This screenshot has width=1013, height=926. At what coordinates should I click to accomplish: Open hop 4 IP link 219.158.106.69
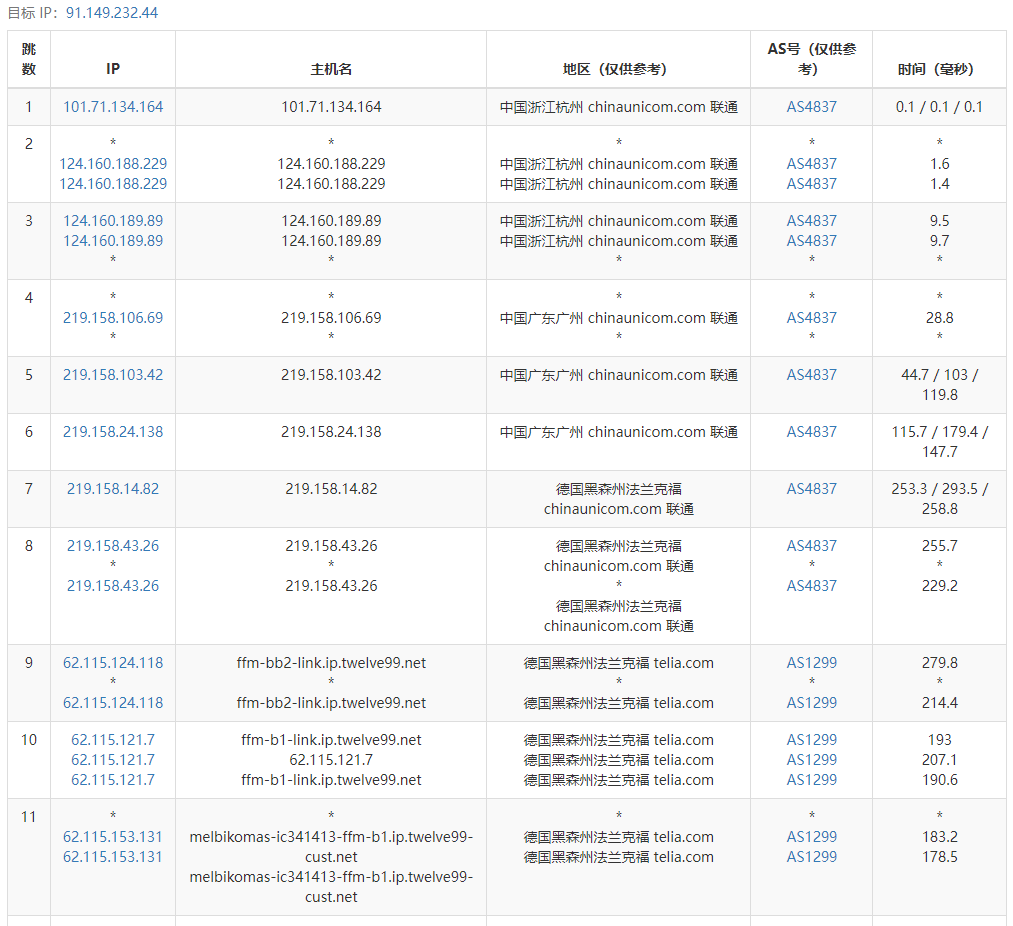pyautogui.click(x=113, y=317)
